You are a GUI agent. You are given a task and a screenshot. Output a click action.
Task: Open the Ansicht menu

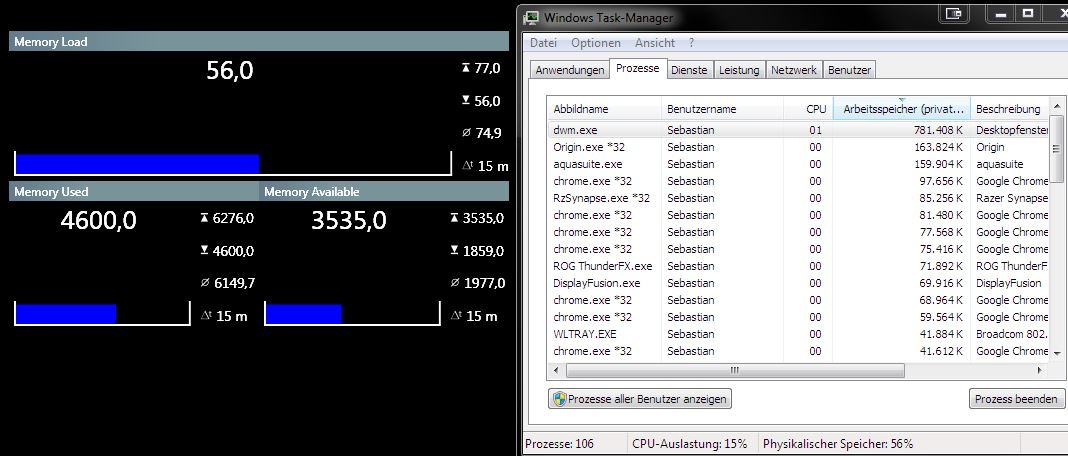pyautogui.click(x=655, y=42)
